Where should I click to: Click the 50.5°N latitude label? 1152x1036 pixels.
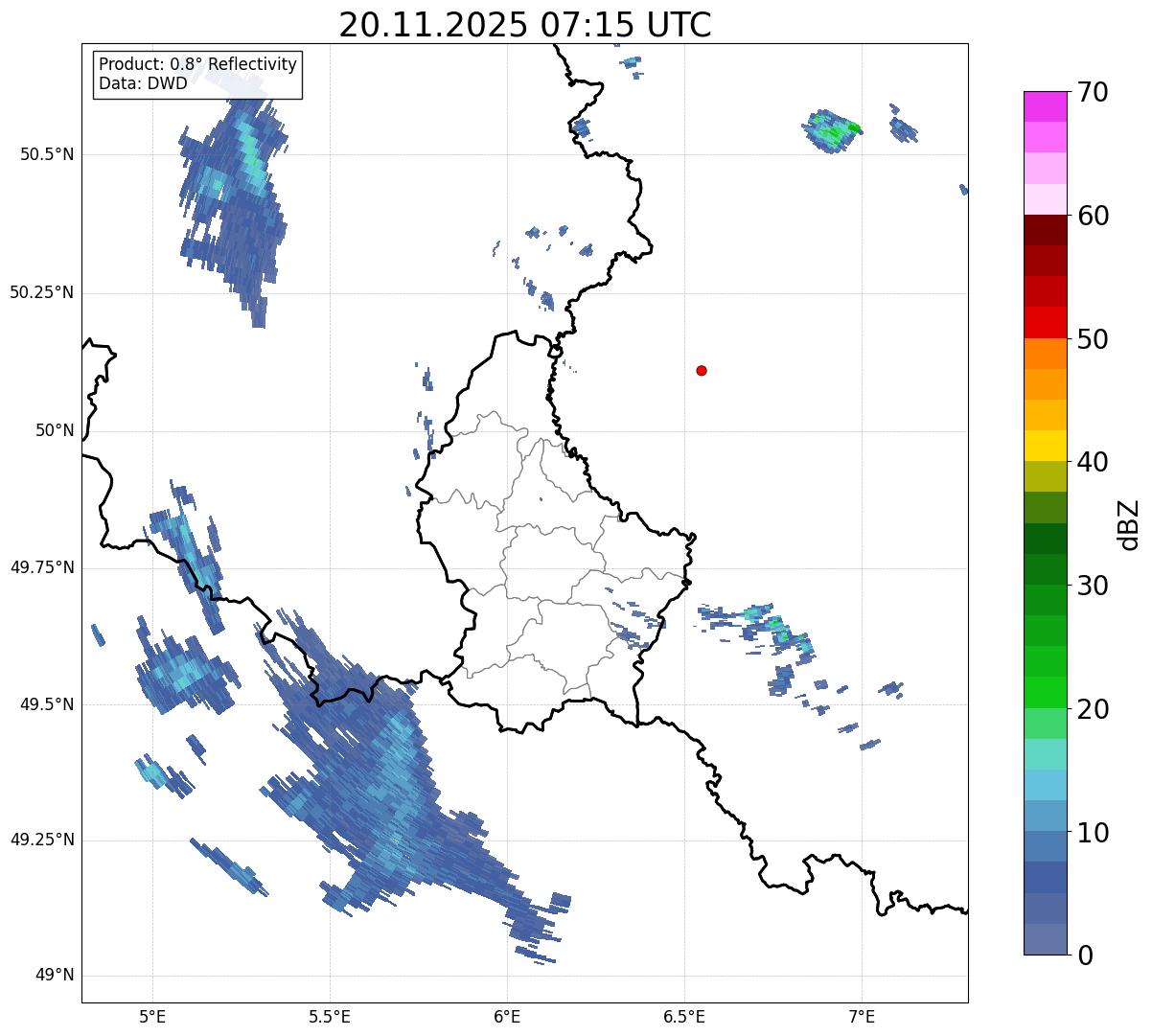[x=47, y=155]
